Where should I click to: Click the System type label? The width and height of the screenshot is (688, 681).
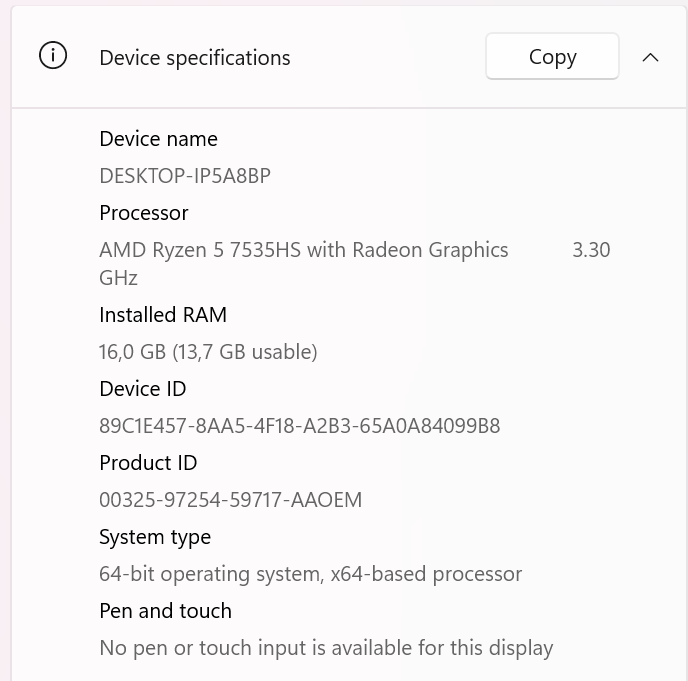[155, 538]
